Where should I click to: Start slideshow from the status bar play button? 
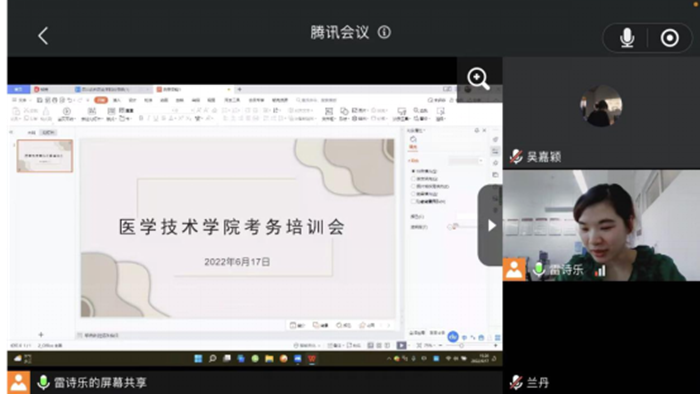(401, 345)
